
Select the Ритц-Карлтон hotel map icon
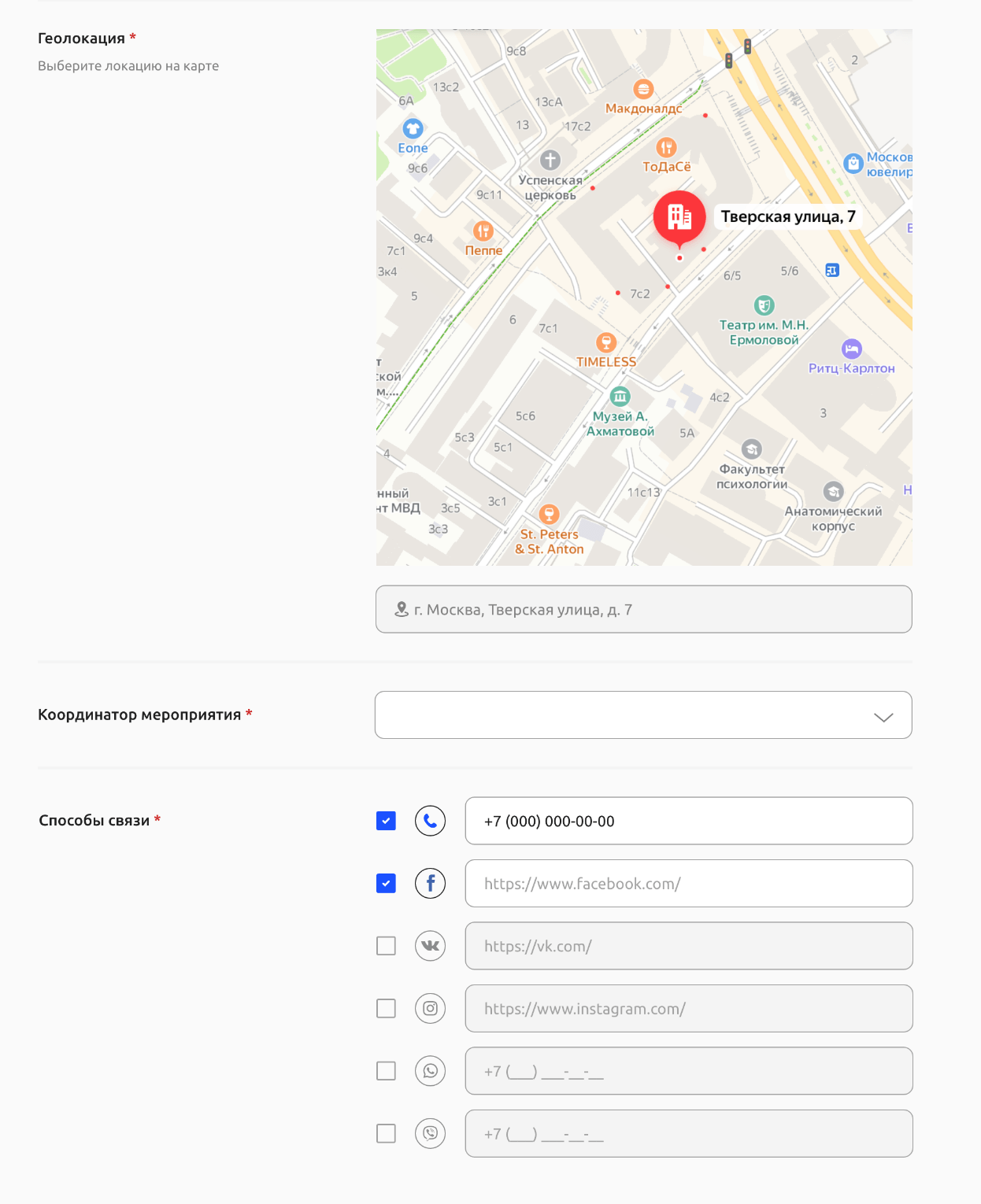pos(851,349)
